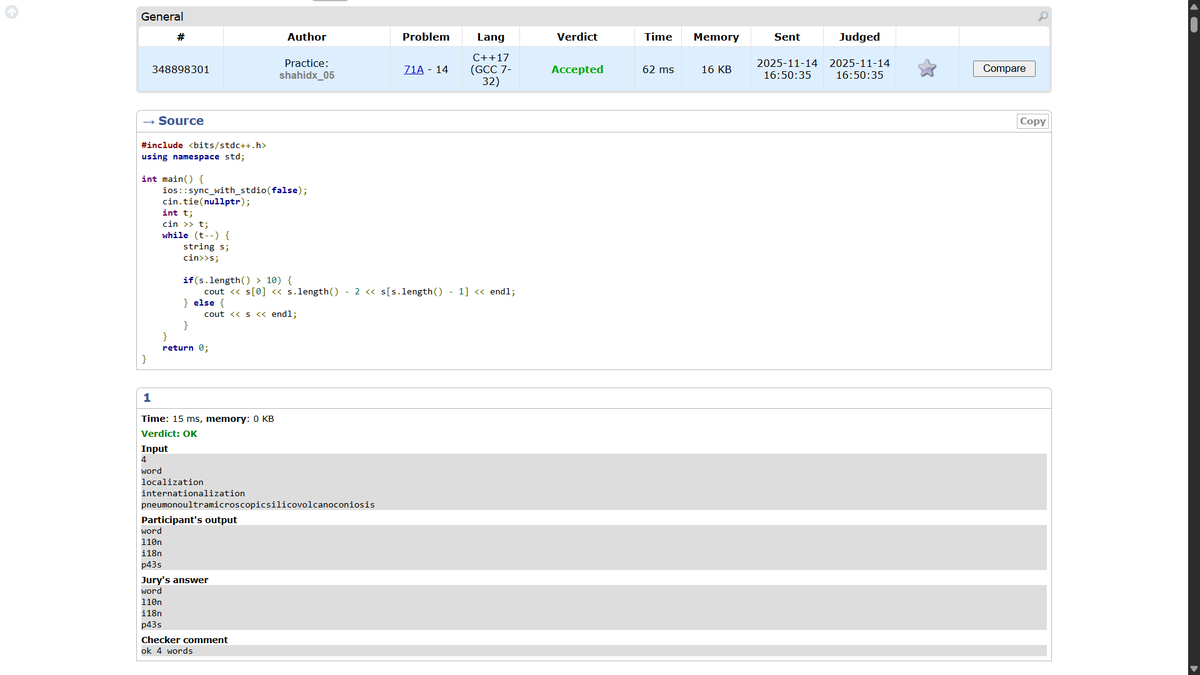Click the 'cout << s << endl;' line

click(x=250, y=313)
